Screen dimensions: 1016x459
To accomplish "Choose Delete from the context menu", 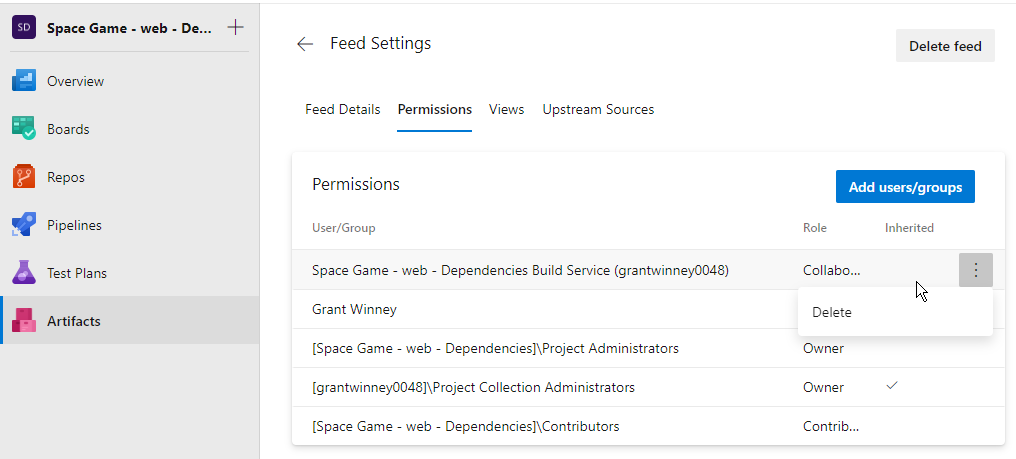I will pos(832,312).
